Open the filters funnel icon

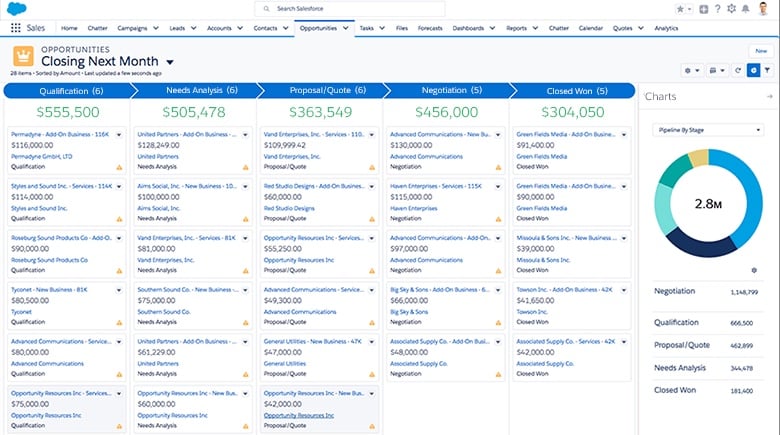tap(768, 71)
